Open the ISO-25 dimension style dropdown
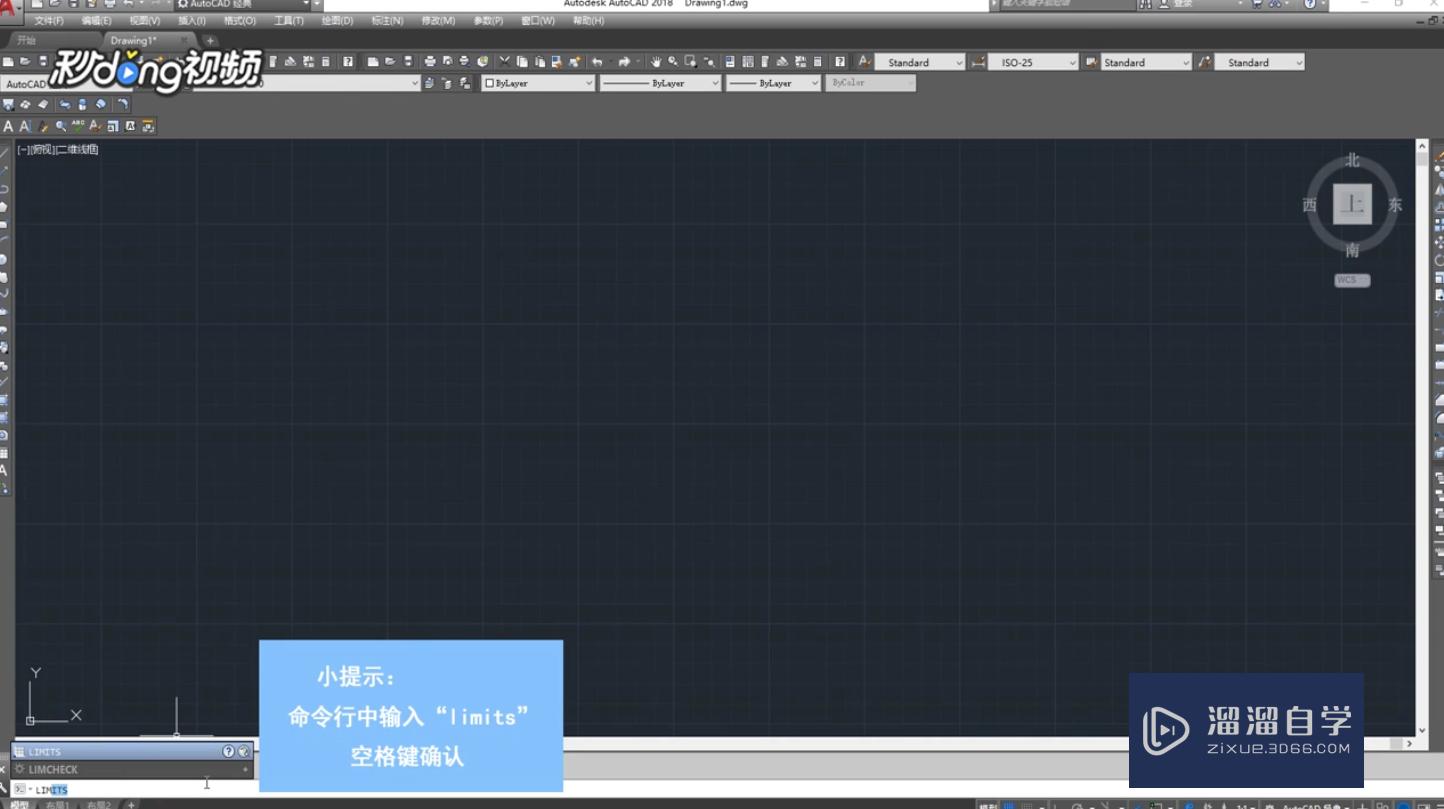Screen dimensions: 1444x809 click(x=1035, y=62)
